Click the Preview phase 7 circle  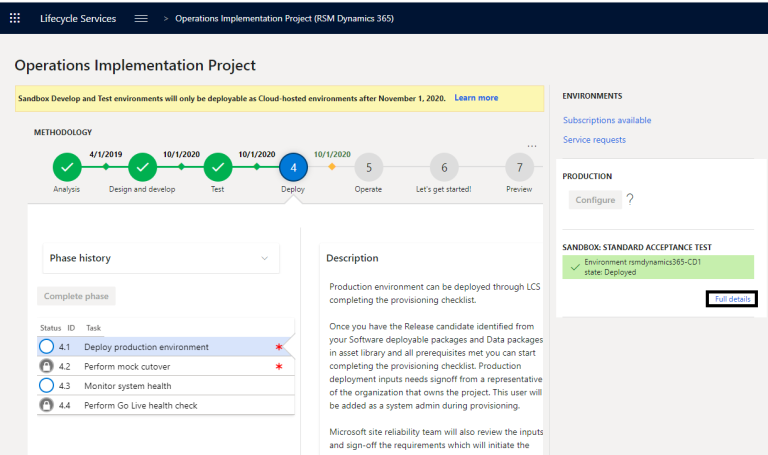click(519, 168)
